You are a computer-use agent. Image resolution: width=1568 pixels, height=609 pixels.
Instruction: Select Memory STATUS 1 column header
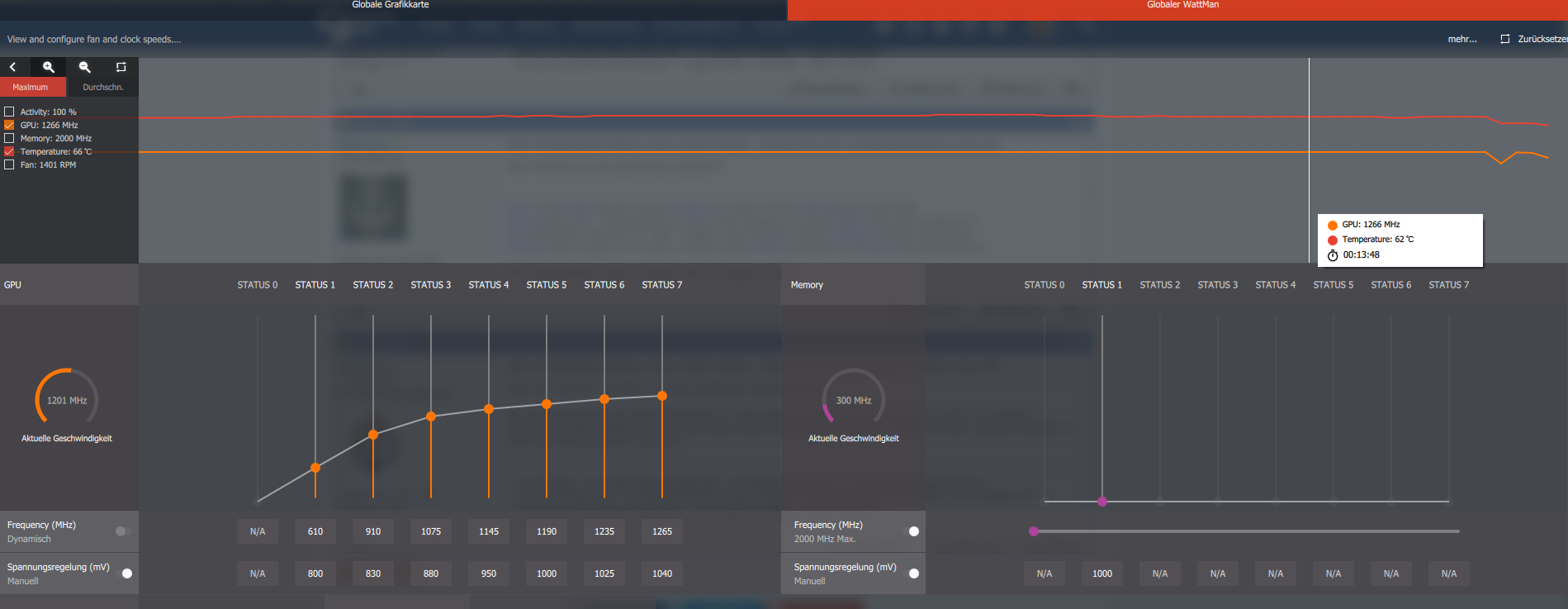pyautogui.click(x=1102, y=285)
